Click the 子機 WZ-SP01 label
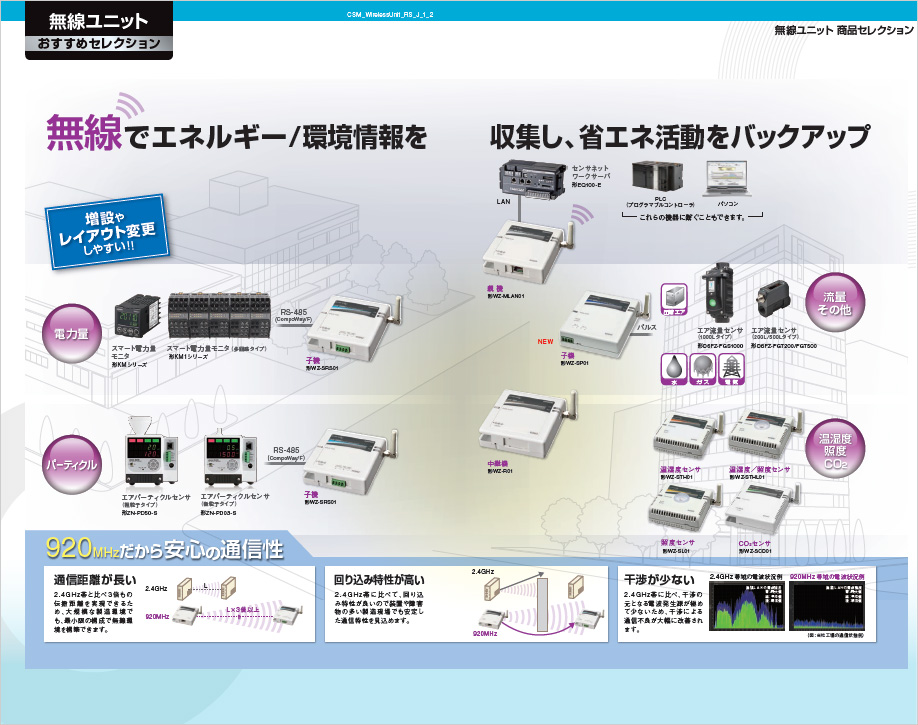This screenshot has width=918, height=725. click(574, 359)
